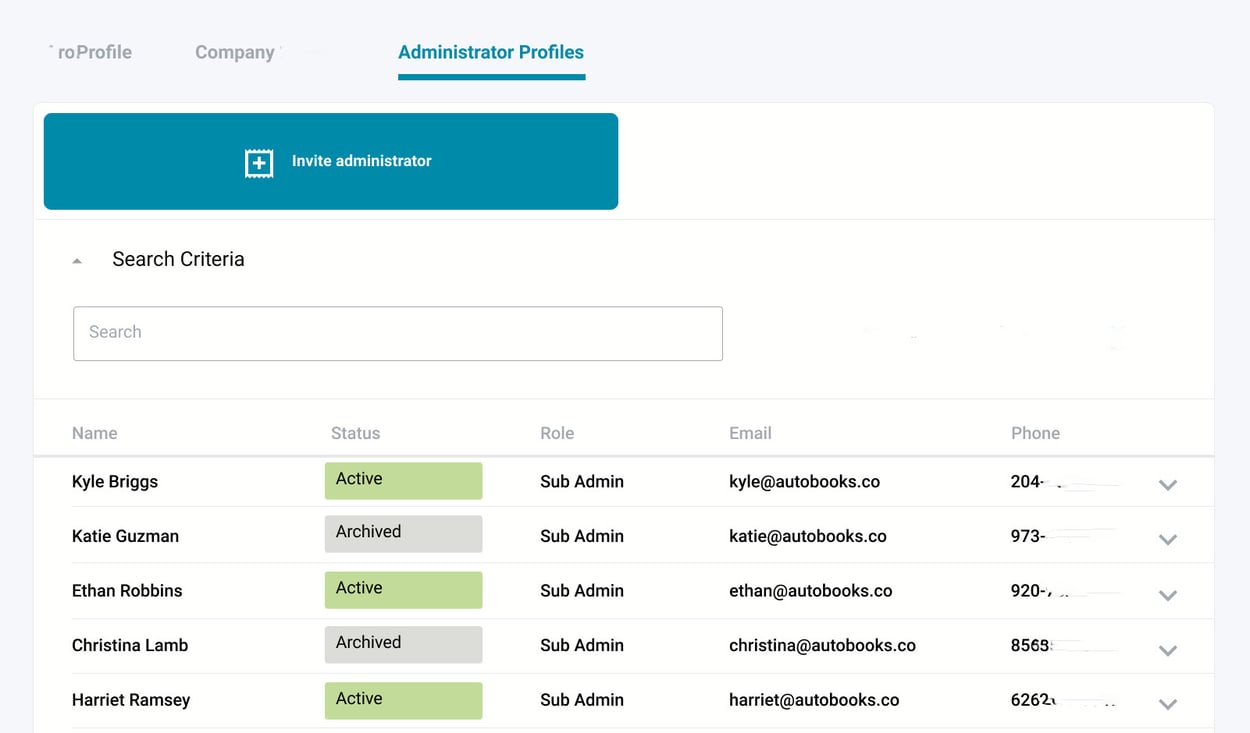Collapse the Search Criteria section arrow
Viewport: 1250px width, 733px height.
(x=77, y=259)
